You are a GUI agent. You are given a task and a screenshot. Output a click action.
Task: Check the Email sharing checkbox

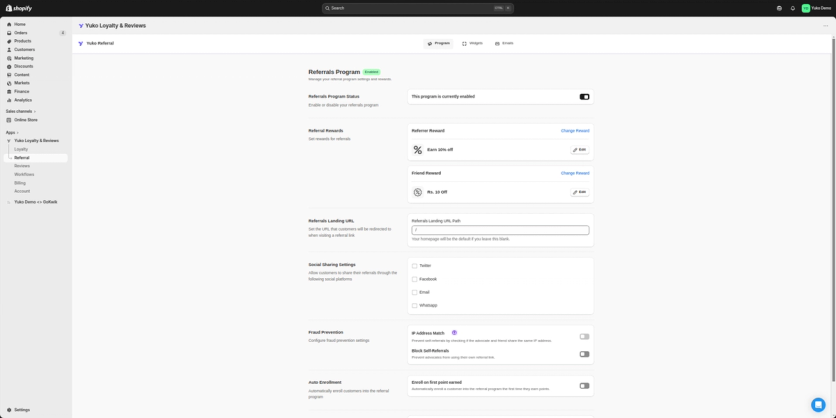414,292
